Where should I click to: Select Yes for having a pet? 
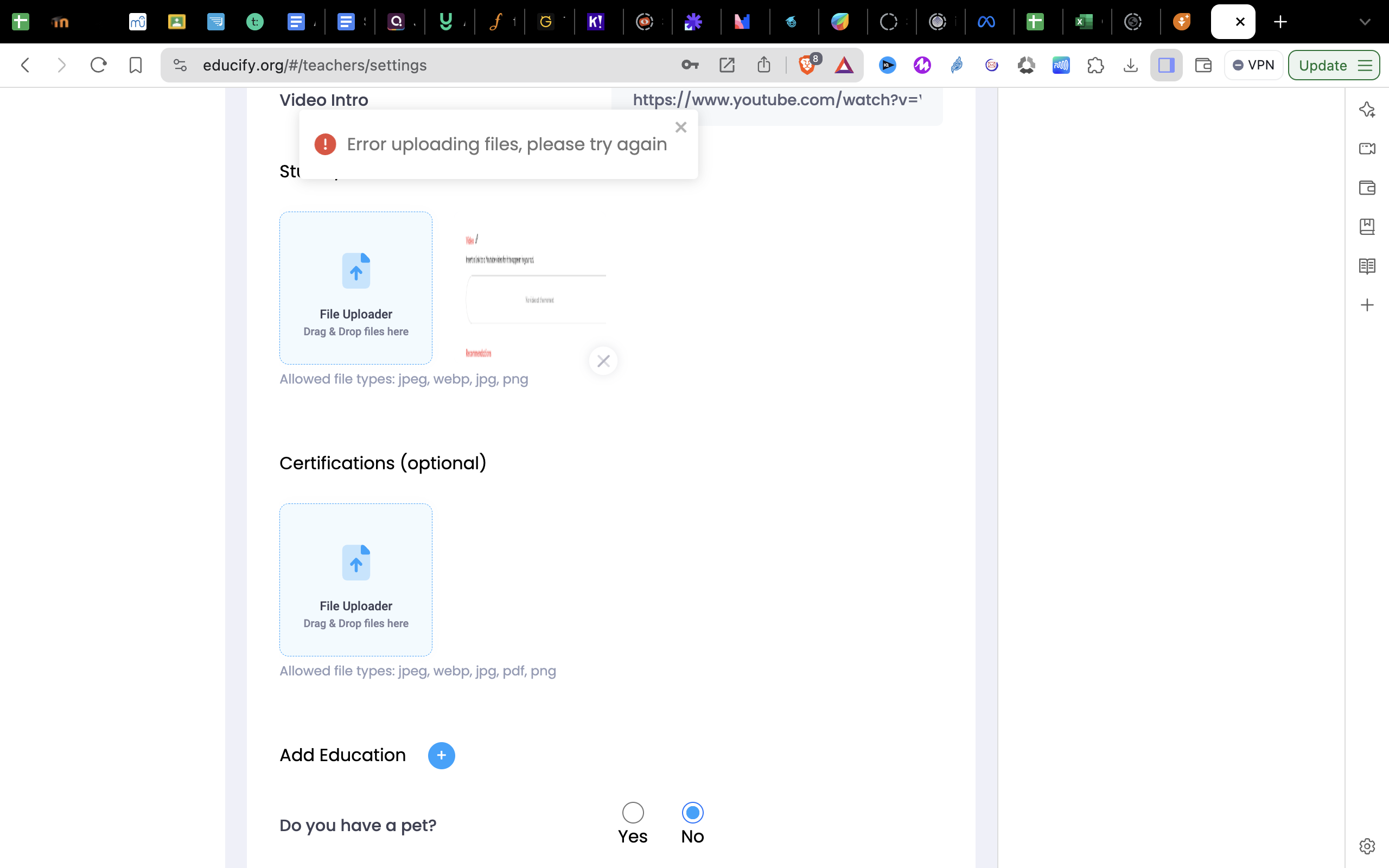[633, 812]
